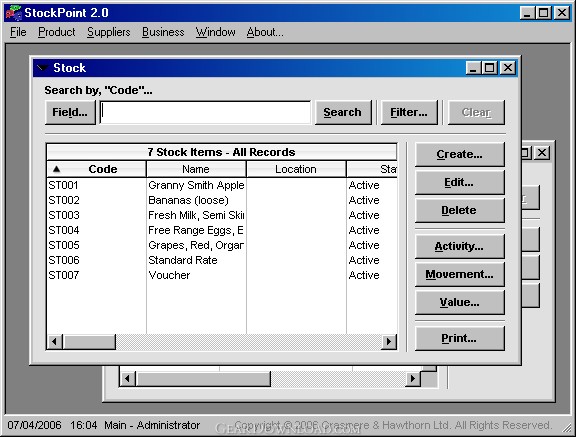Open the Product menu
Screen dimensions: 576x437
point(57,32)
